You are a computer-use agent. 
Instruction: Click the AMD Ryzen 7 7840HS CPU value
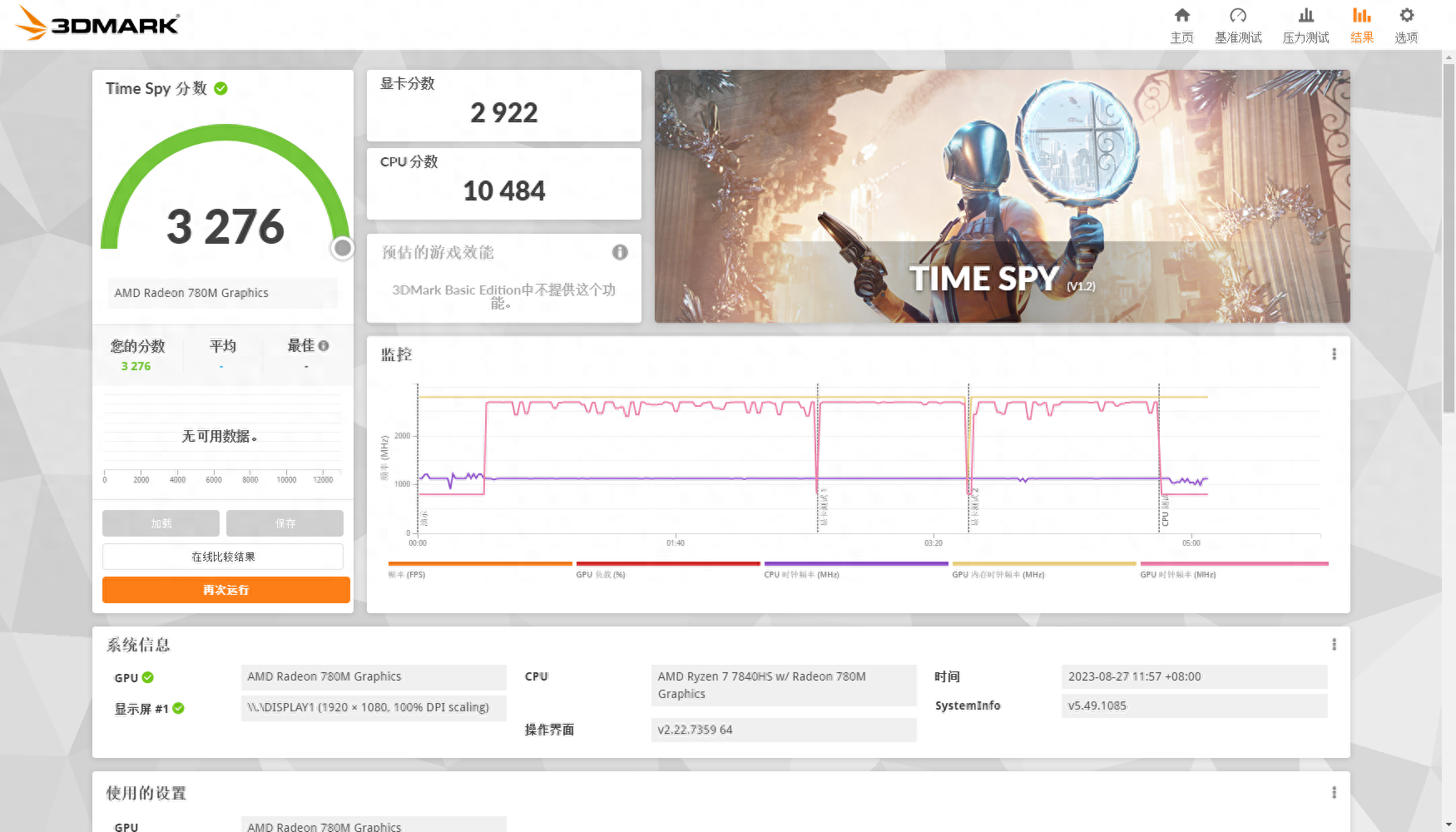tap(784, 685)
